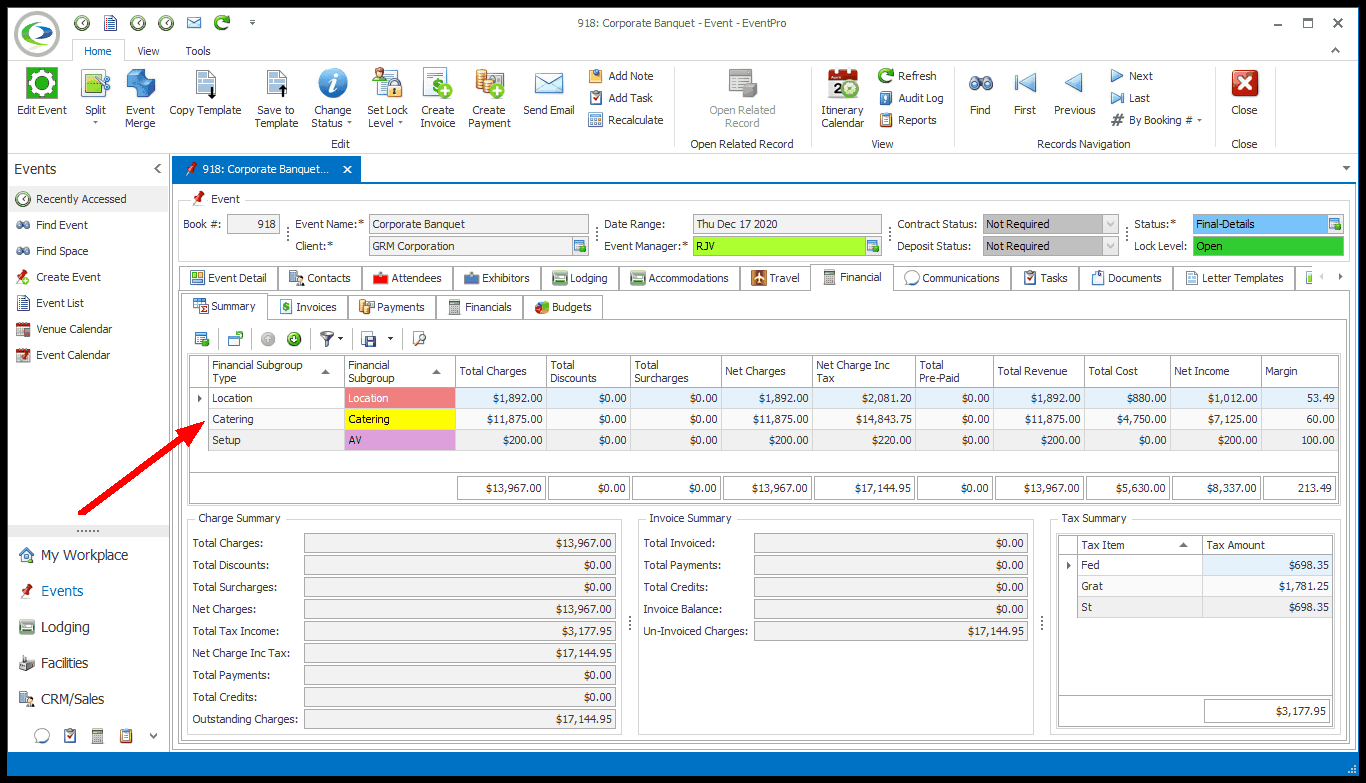Open the quick access toolbar customize arrow
Image resolution: width=1366 pixels, height=783 pixels.
tap(252, 22)
